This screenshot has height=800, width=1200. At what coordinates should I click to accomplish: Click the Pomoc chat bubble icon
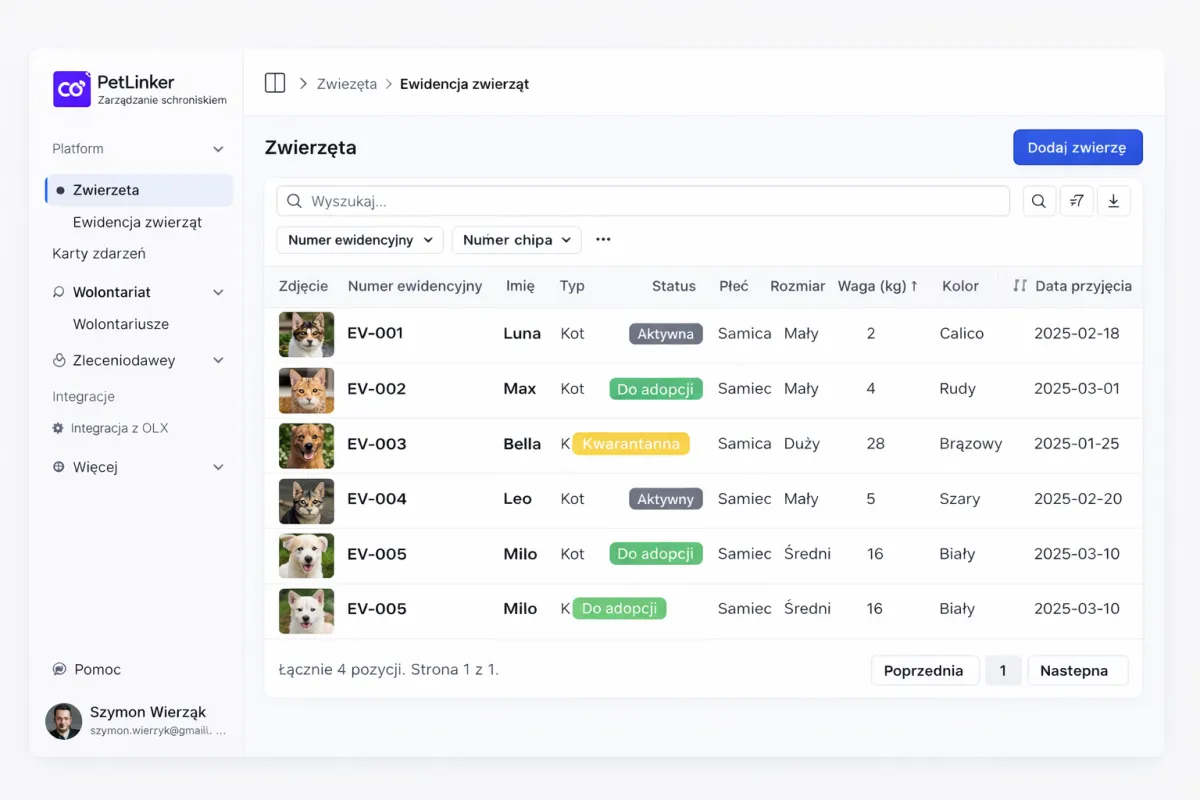[59, 669]
